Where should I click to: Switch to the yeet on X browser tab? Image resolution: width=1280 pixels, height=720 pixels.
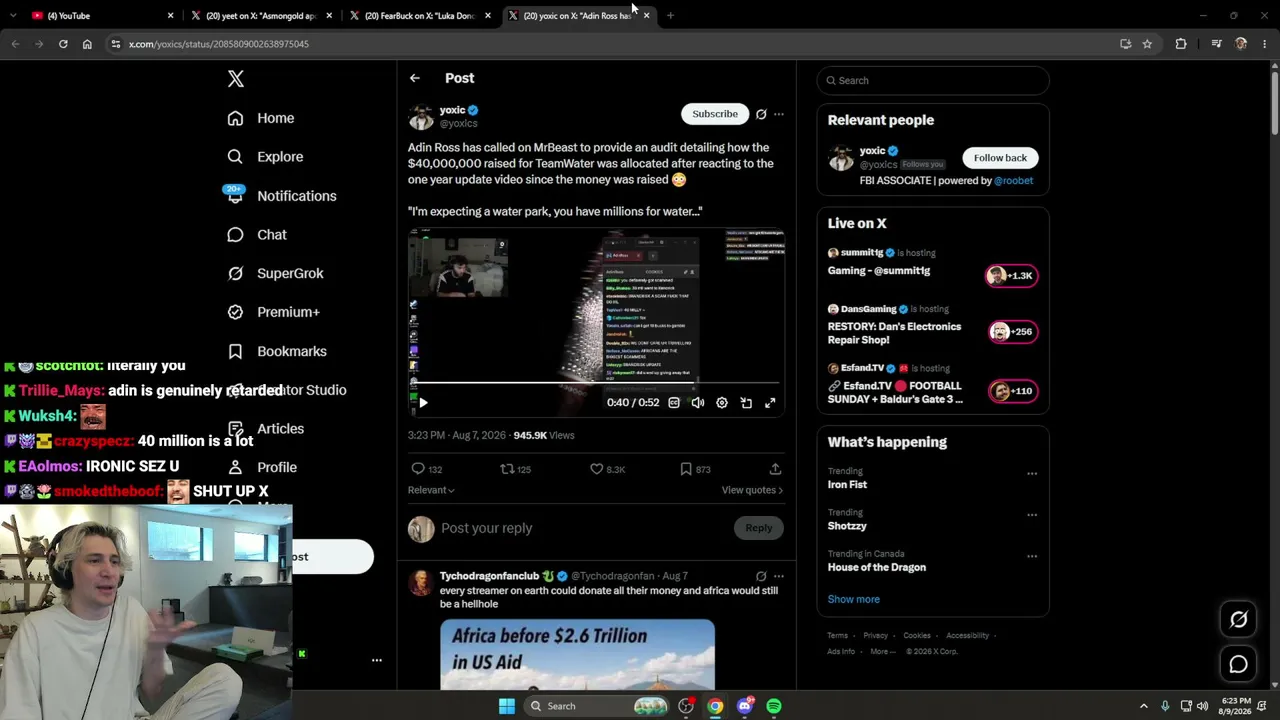[262, 16]
